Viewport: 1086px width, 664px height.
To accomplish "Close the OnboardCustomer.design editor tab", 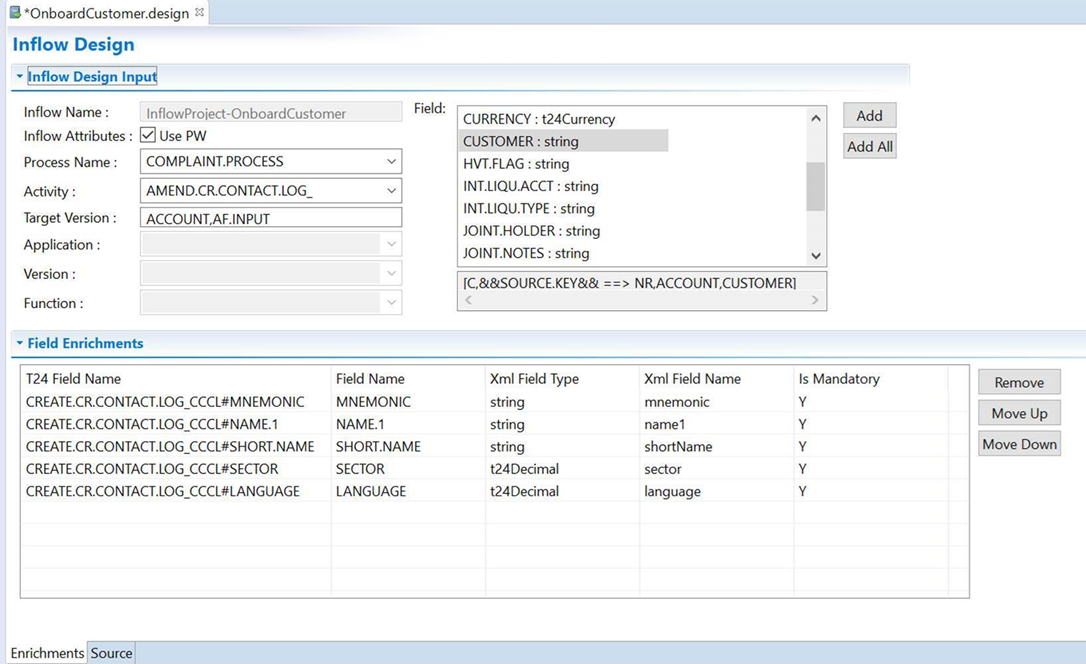I will click(x=200, y=13).
